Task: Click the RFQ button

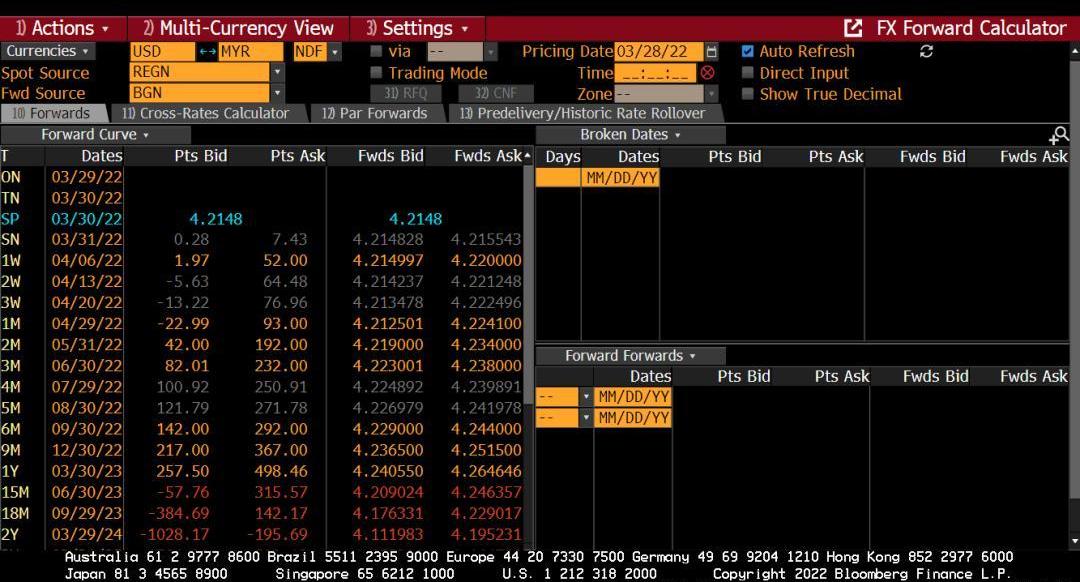Action: (x=406, y=94)
